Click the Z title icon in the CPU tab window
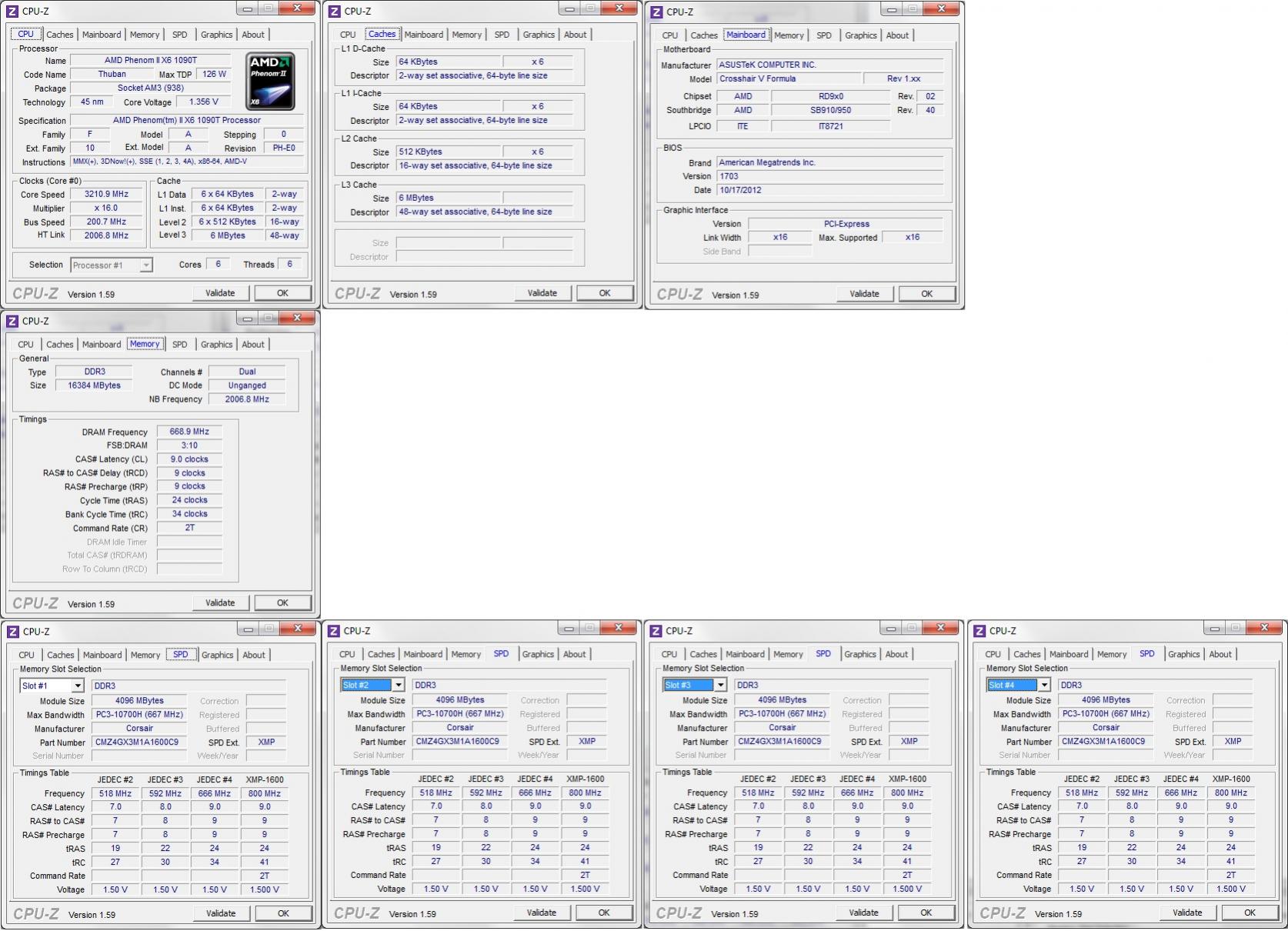Screen dimensions: 1288x931 coord(12,11)
